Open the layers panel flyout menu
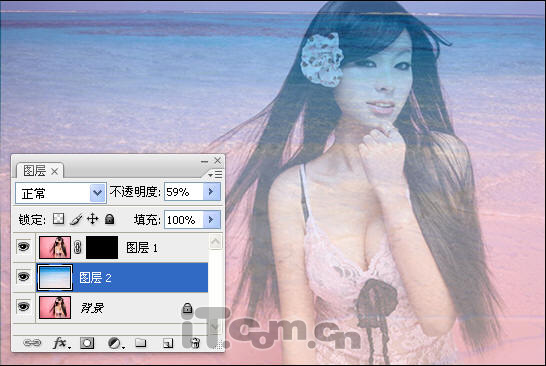Image resolution: width=546 pixels, height=366 pixels. click(x=215, y=174)
